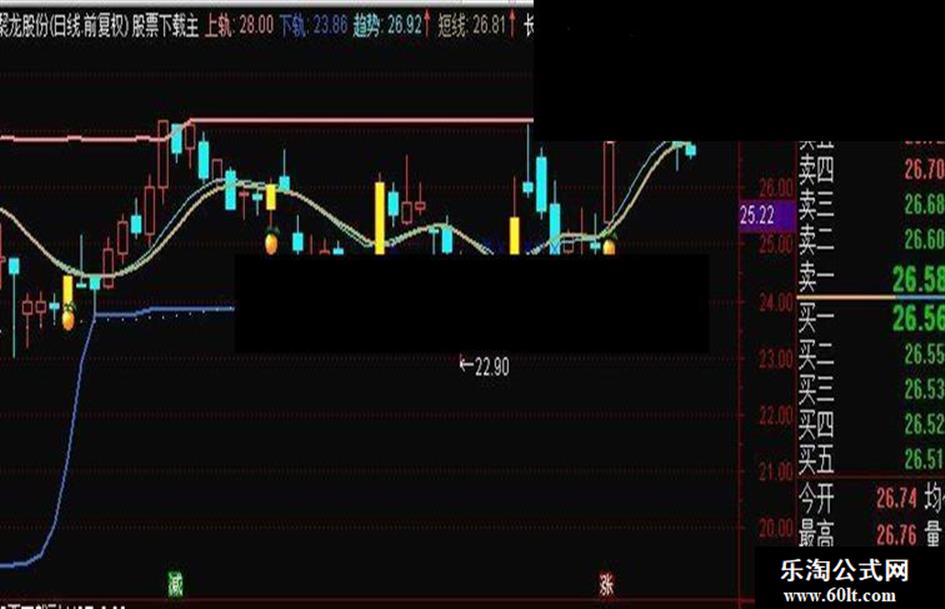This screenshot has height=609, width=945.
Task: Select the 买四 26.52 order row
Action: [871, 424]
